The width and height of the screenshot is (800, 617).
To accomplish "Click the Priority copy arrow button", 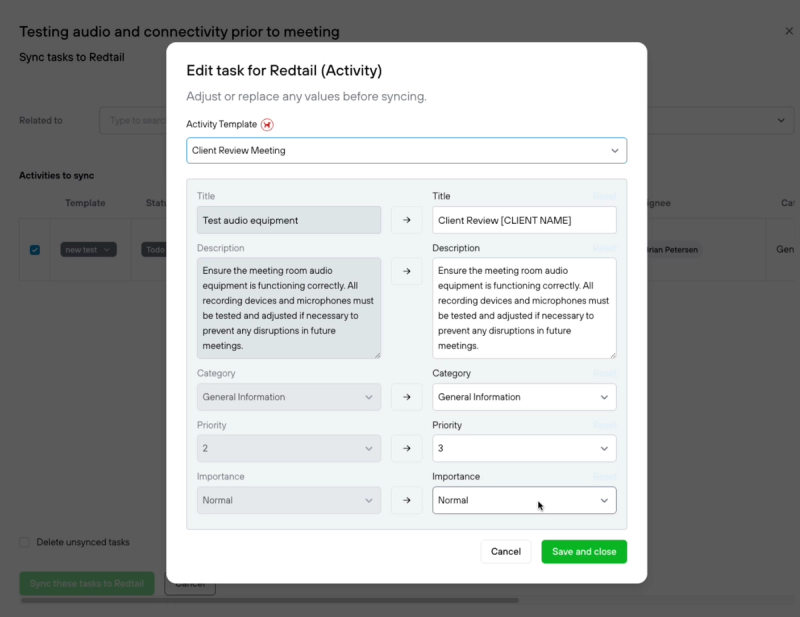I will (407, 448).
